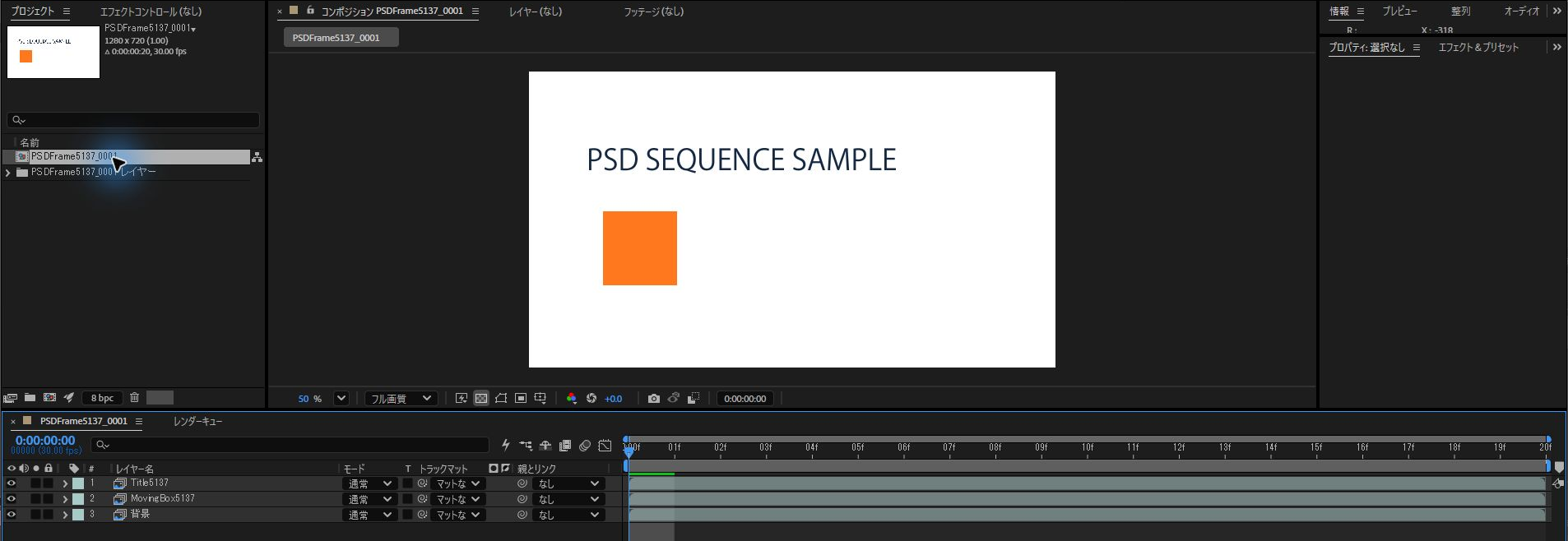Open the フル画質 resolution dropdown
1568x541 pixels.
[401, 399]
